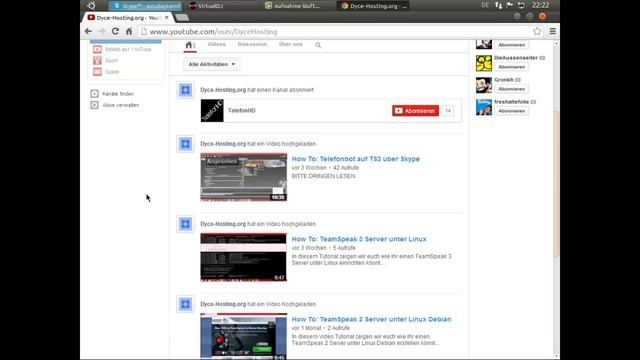This screenshot has height=360, width=640.
Task: Open the Ubuntu dash logo in top panel
Action: point(91,5)
